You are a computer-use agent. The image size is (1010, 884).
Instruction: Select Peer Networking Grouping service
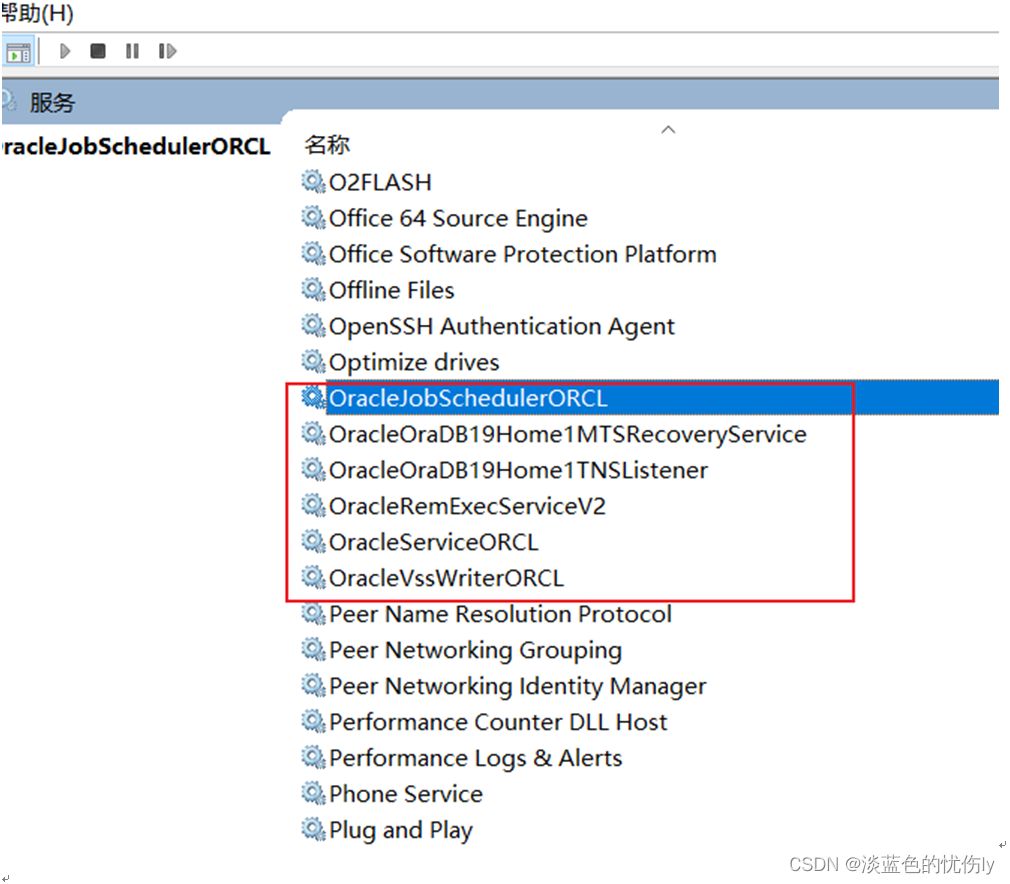475,651
